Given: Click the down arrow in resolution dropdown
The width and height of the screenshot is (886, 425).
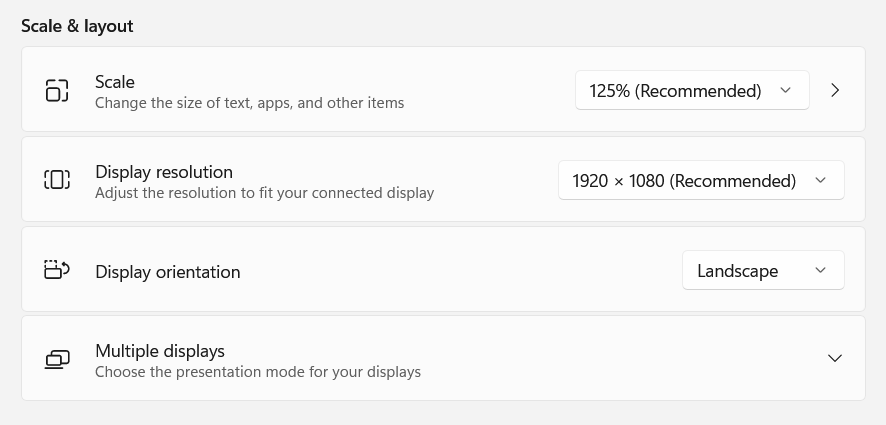Looking at the screenshot, I should point(820,180).
